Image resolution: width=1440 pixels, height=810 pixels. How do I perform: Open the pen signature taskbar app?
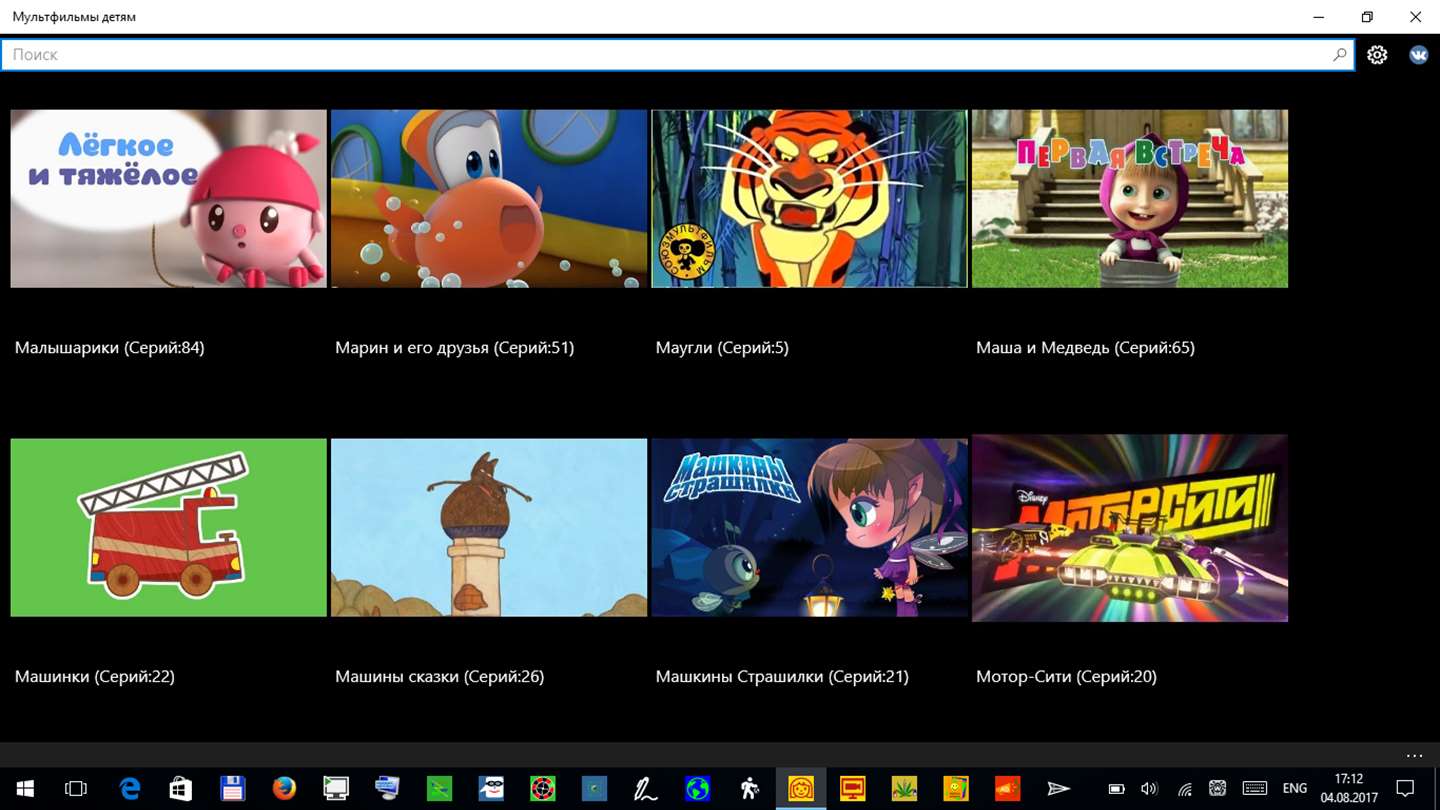pos(646,789)
